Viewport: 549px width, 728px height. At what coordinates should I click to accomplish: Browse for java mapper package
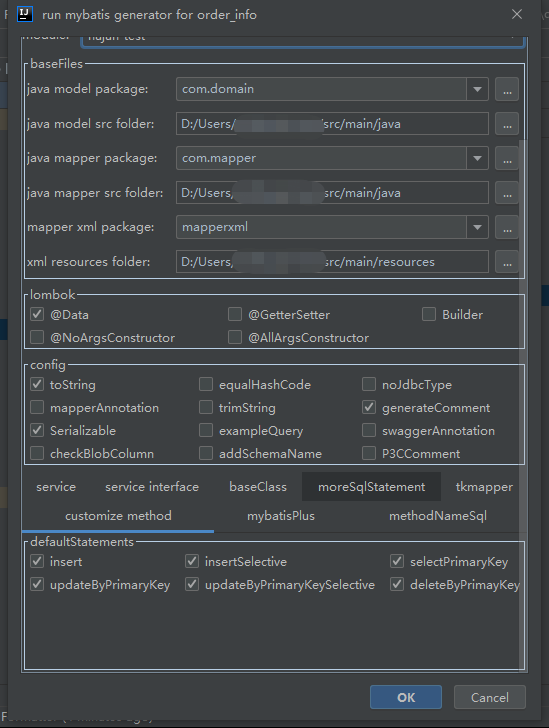pyautogui.click(x=507, y=158)
